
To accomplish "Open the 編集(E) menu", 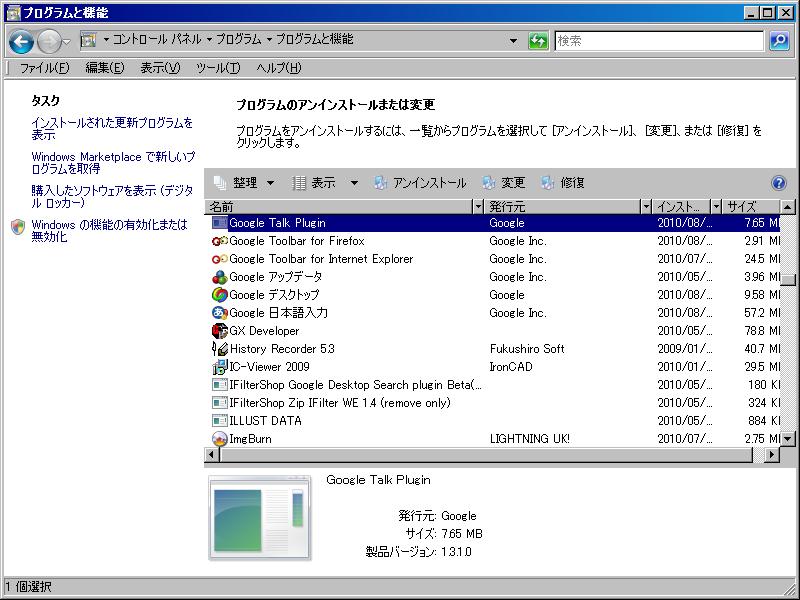I will (x=105, y=68).
